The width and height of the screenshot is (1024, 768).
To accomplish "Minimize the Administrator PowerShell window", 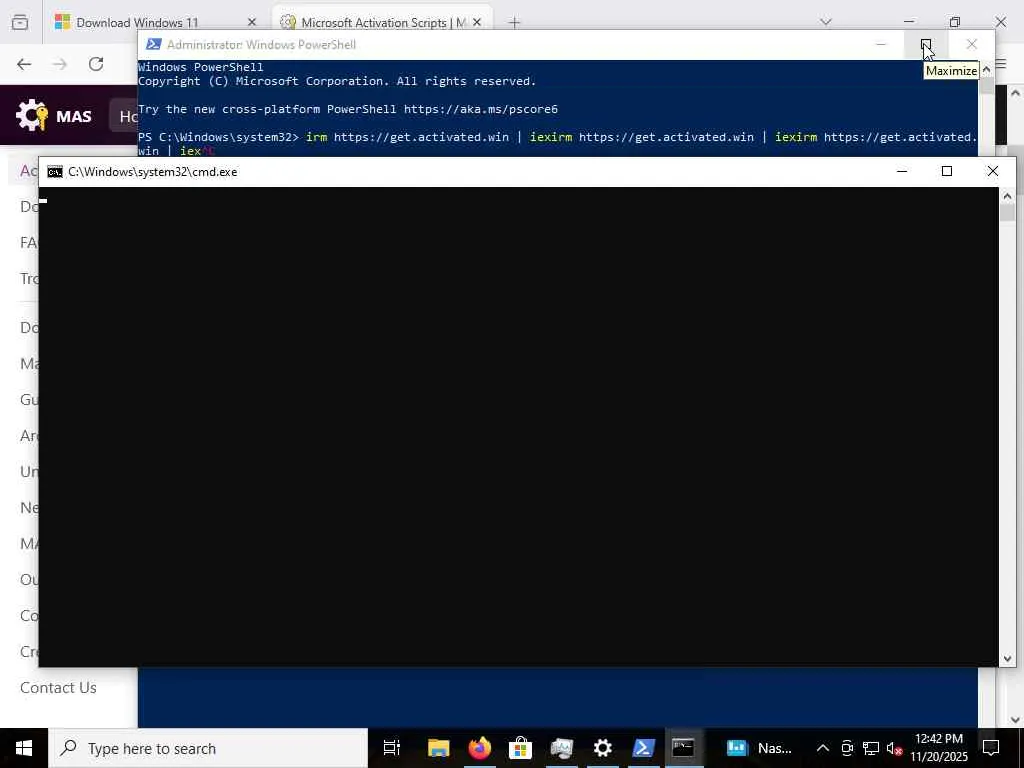I will (x=881, y=44).
